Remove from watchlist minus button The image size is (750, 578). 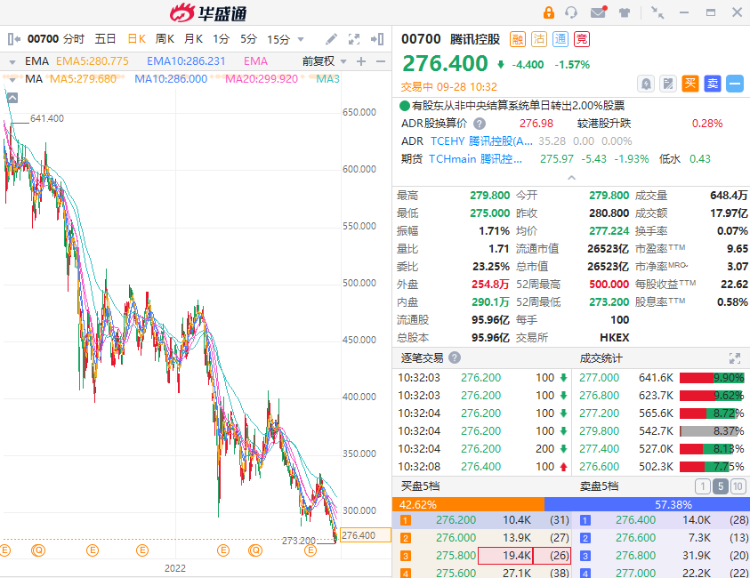click(x=735, y=84)
